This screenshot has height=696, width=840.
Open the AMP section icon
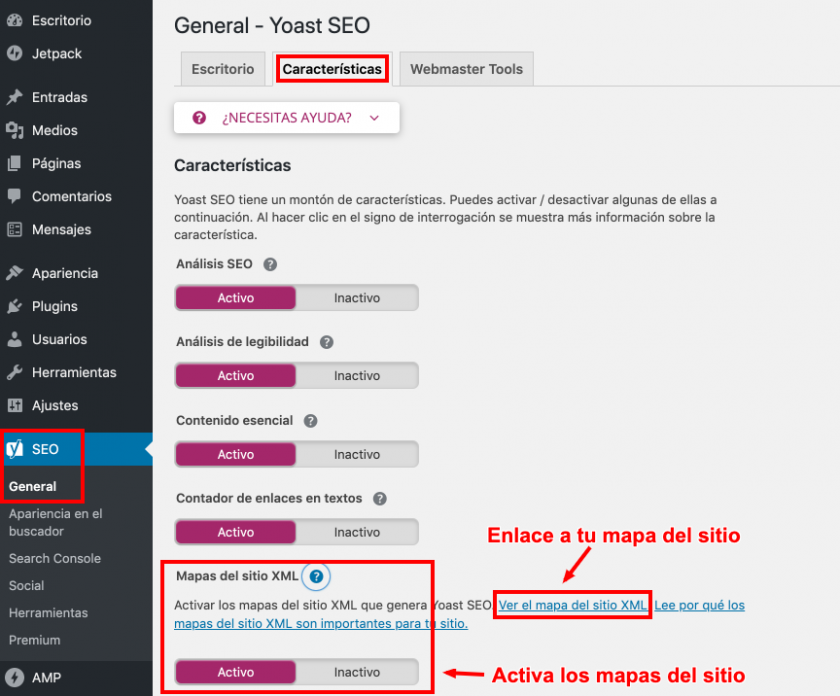15,678
